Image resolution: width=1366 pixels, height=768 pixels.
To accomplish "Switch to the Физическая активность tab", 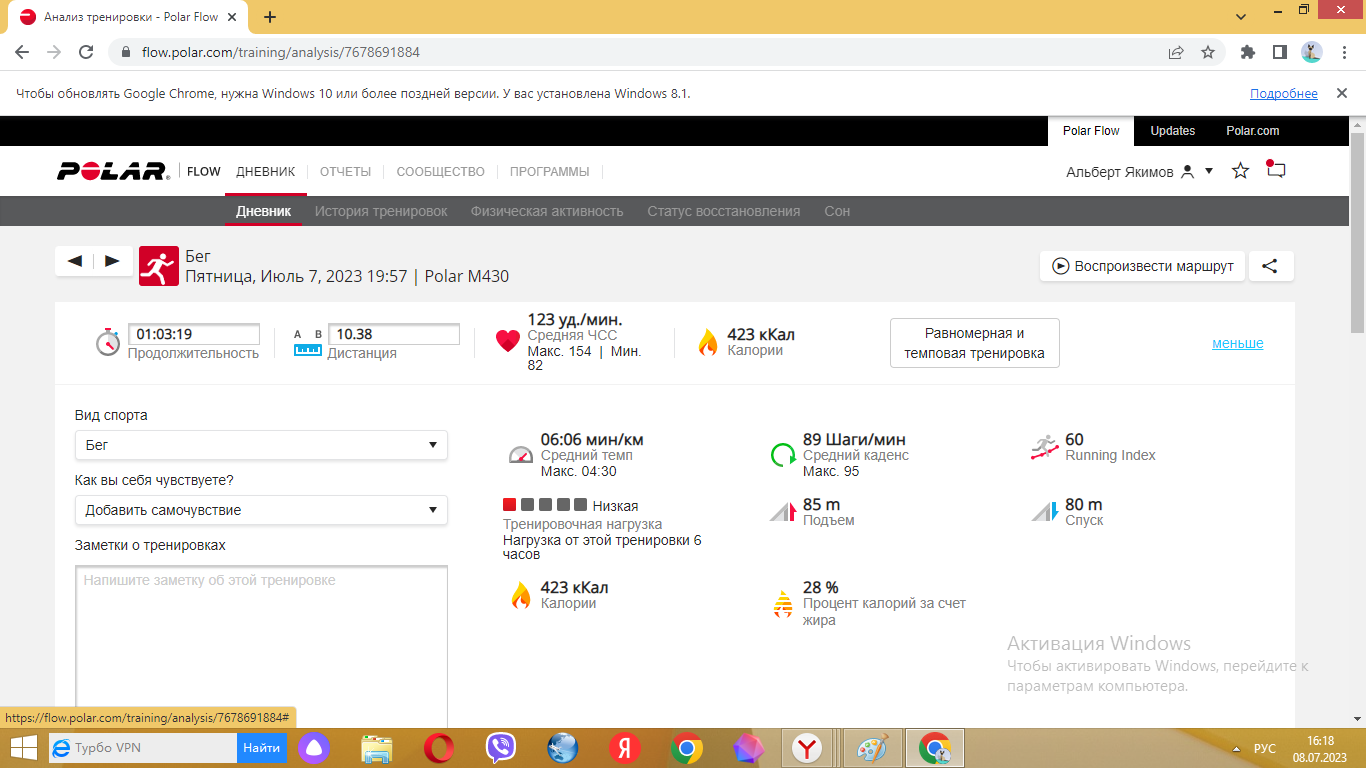I will pos(547,211).
